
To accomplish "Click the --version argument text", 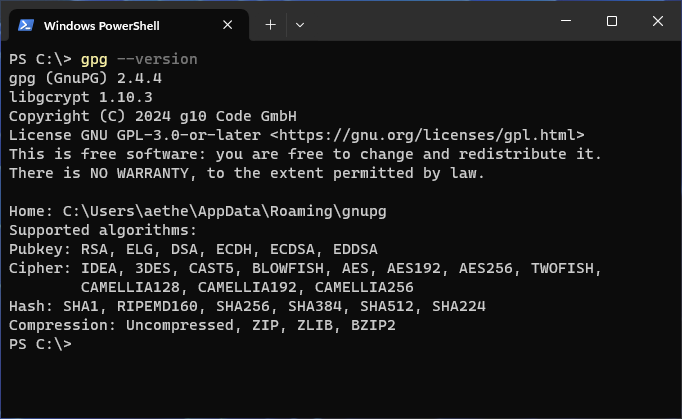I will pyautogui.click(x=157, y=59).
